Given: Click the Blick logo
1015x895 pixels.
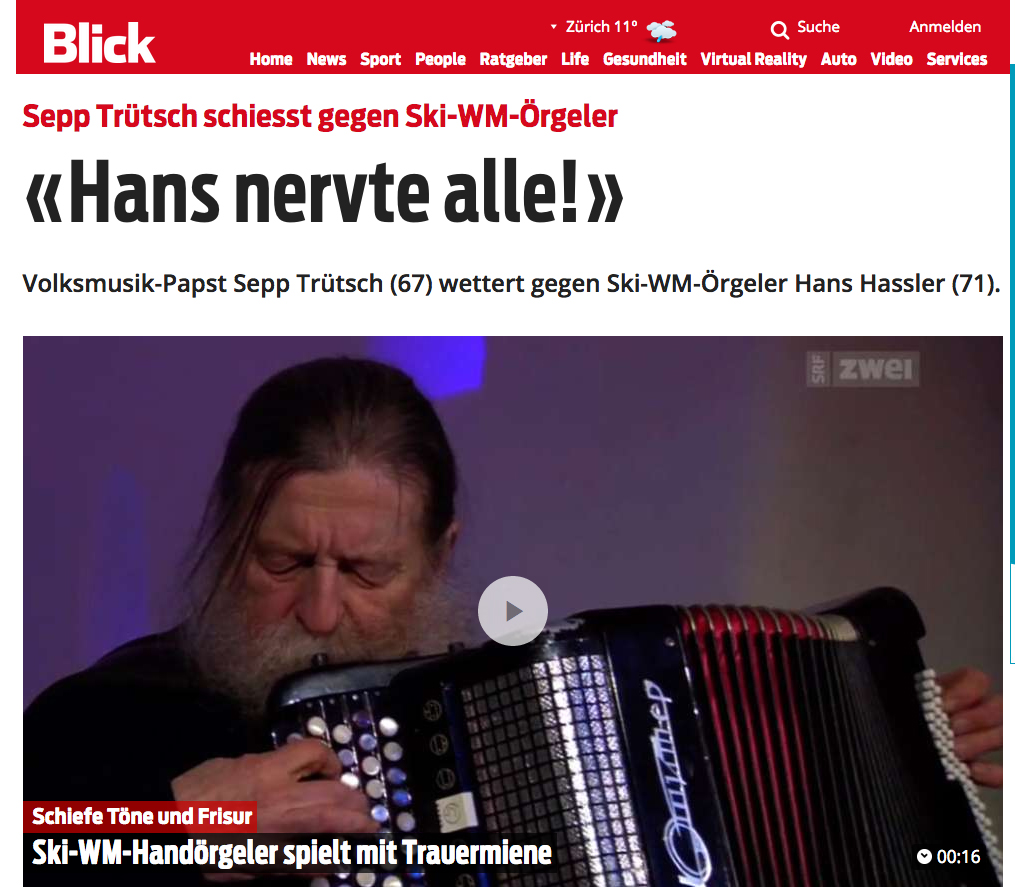Looking at the screenshot, I should 99,43.
